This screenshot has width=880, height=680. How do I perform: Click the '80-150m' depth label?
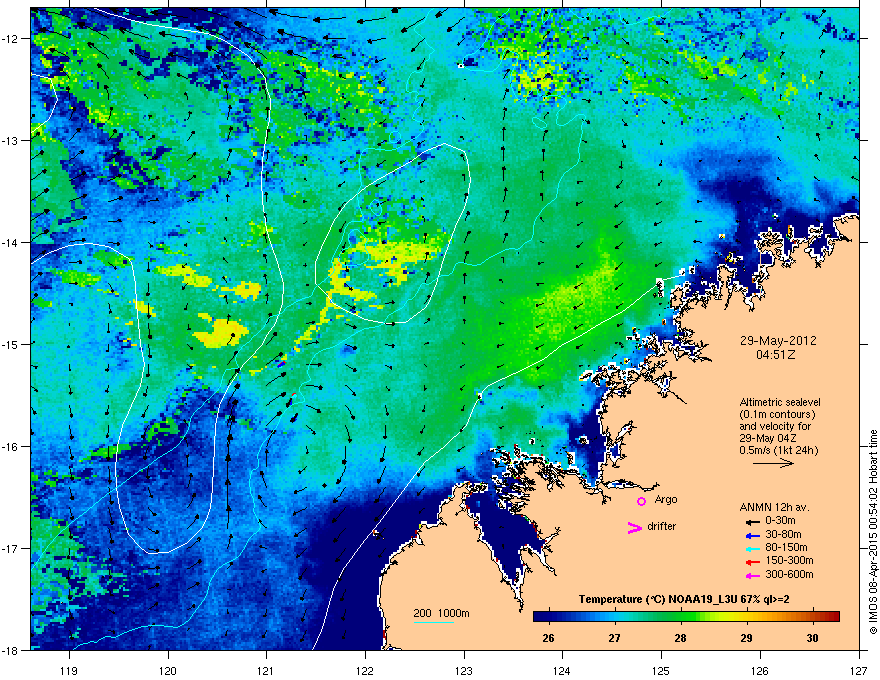click(786, 547)
